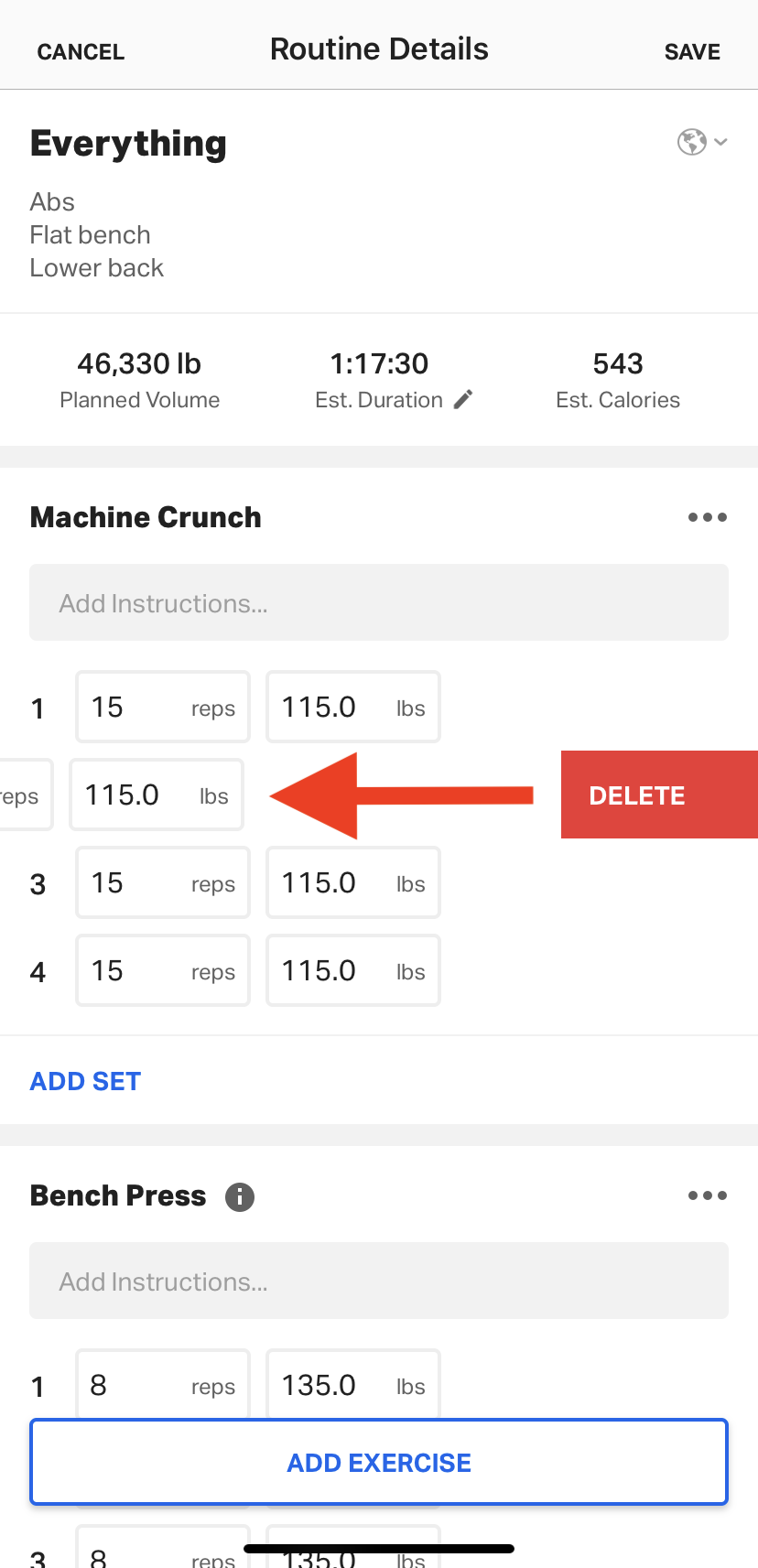Edit reps field of Machine Crunch set 4

click(163, 970)
